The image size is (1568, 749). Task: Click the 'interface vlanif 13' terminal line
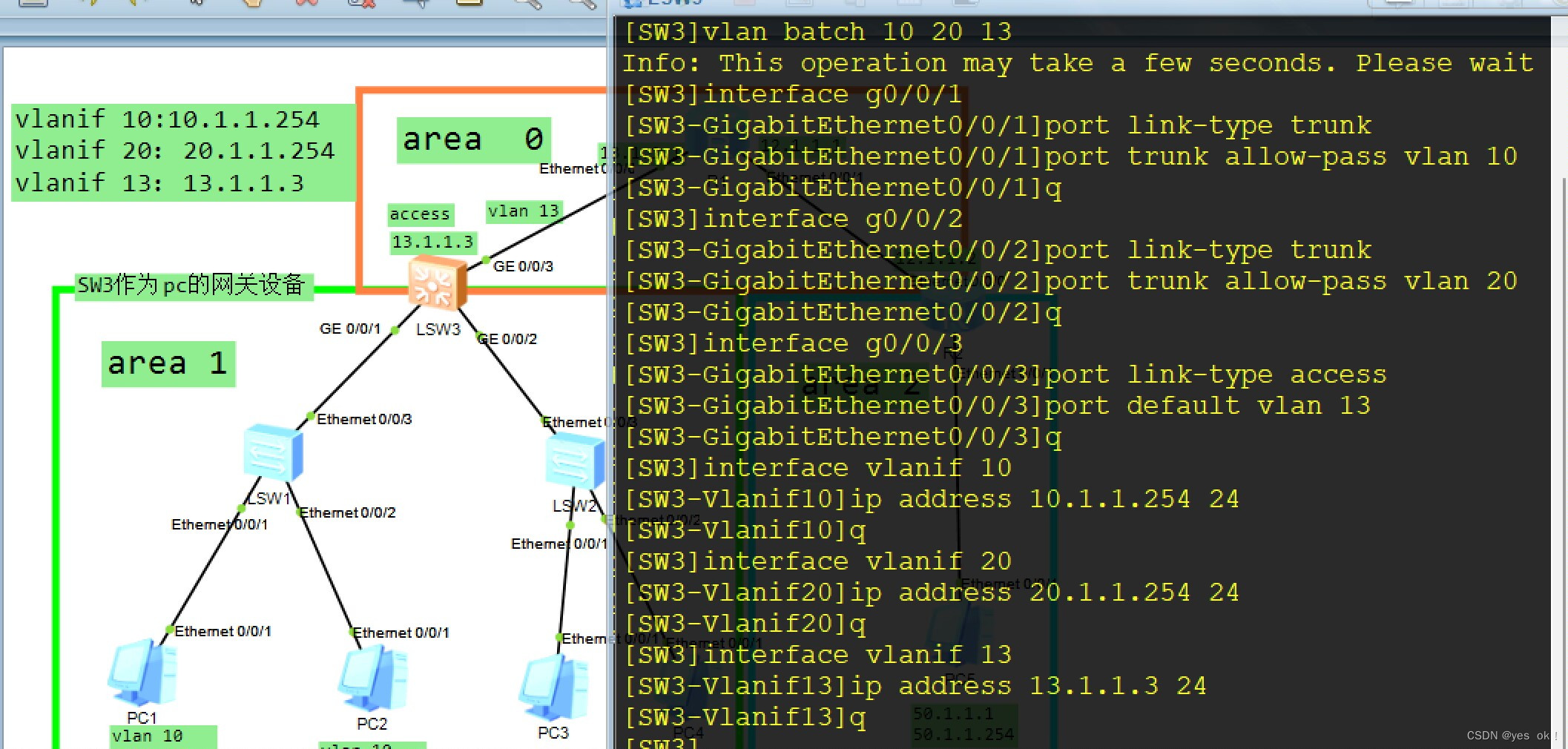[817, 655]
